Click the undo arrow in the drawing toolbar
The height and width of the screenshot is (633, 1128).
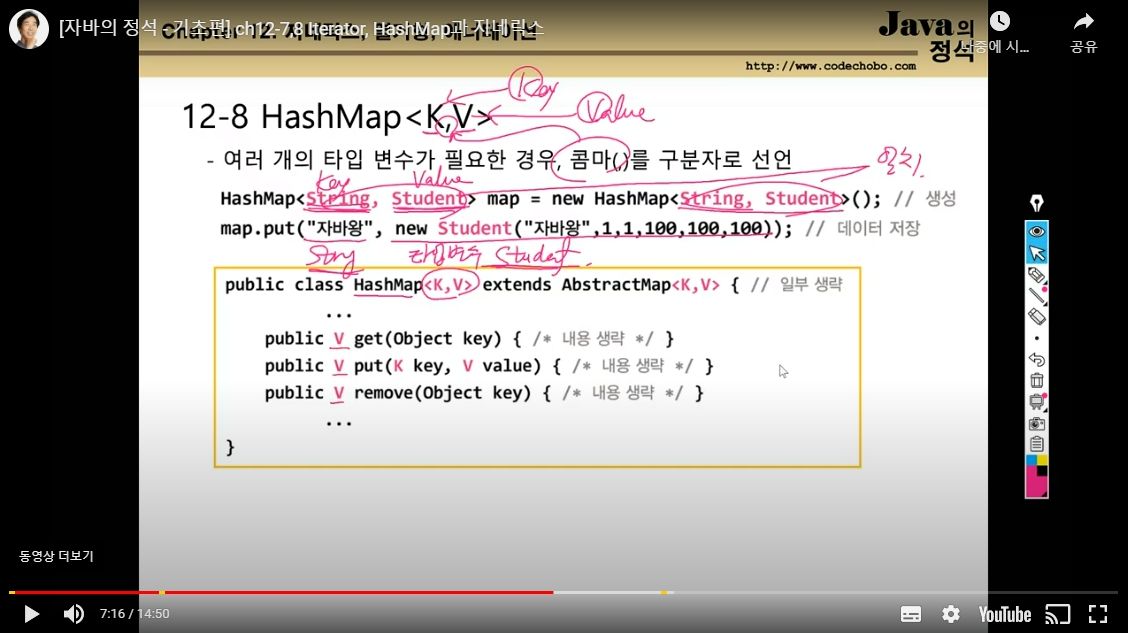[x=1037, y=359]
